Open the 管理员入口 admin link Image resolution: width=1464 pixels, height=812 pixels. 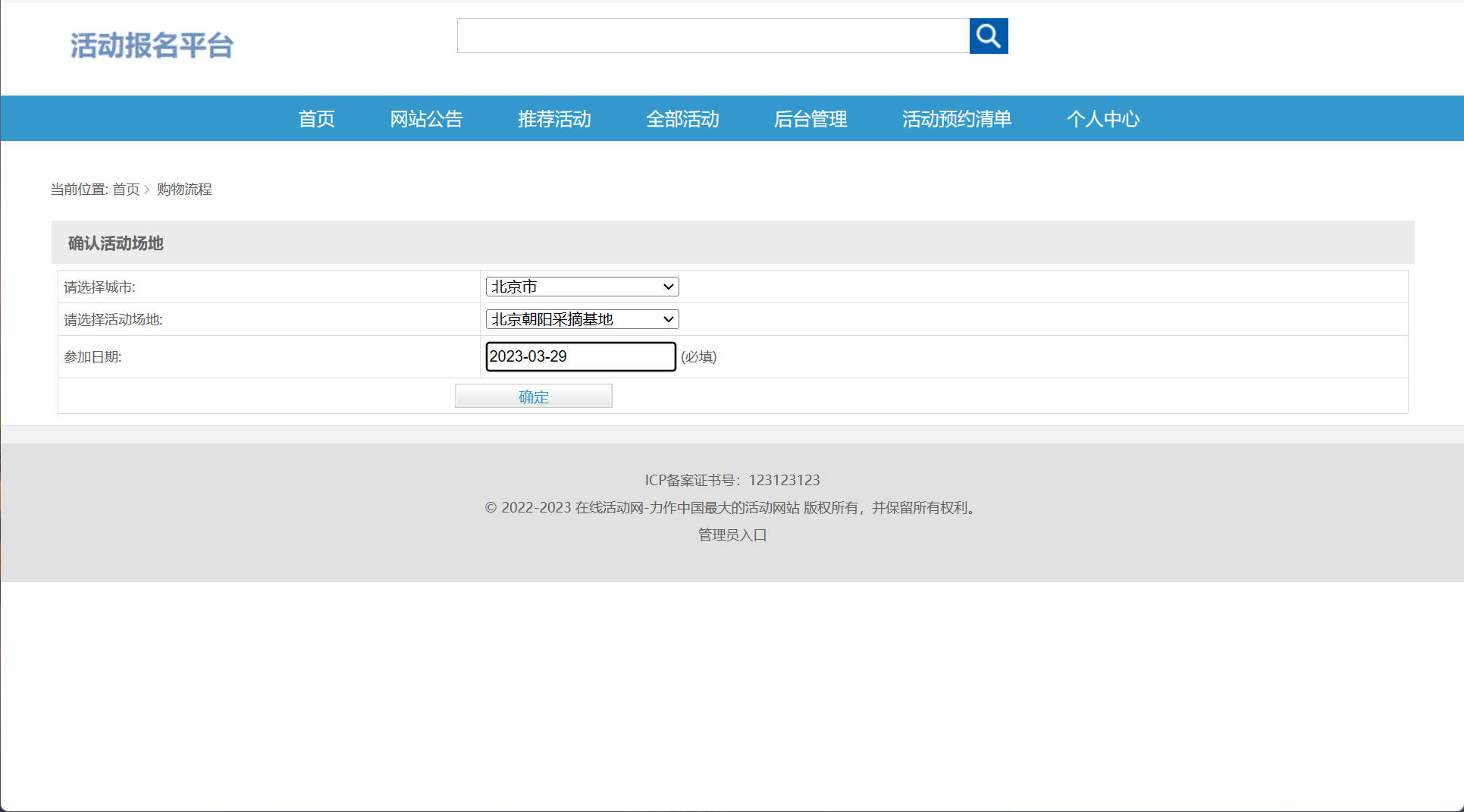tap(730, 535)
